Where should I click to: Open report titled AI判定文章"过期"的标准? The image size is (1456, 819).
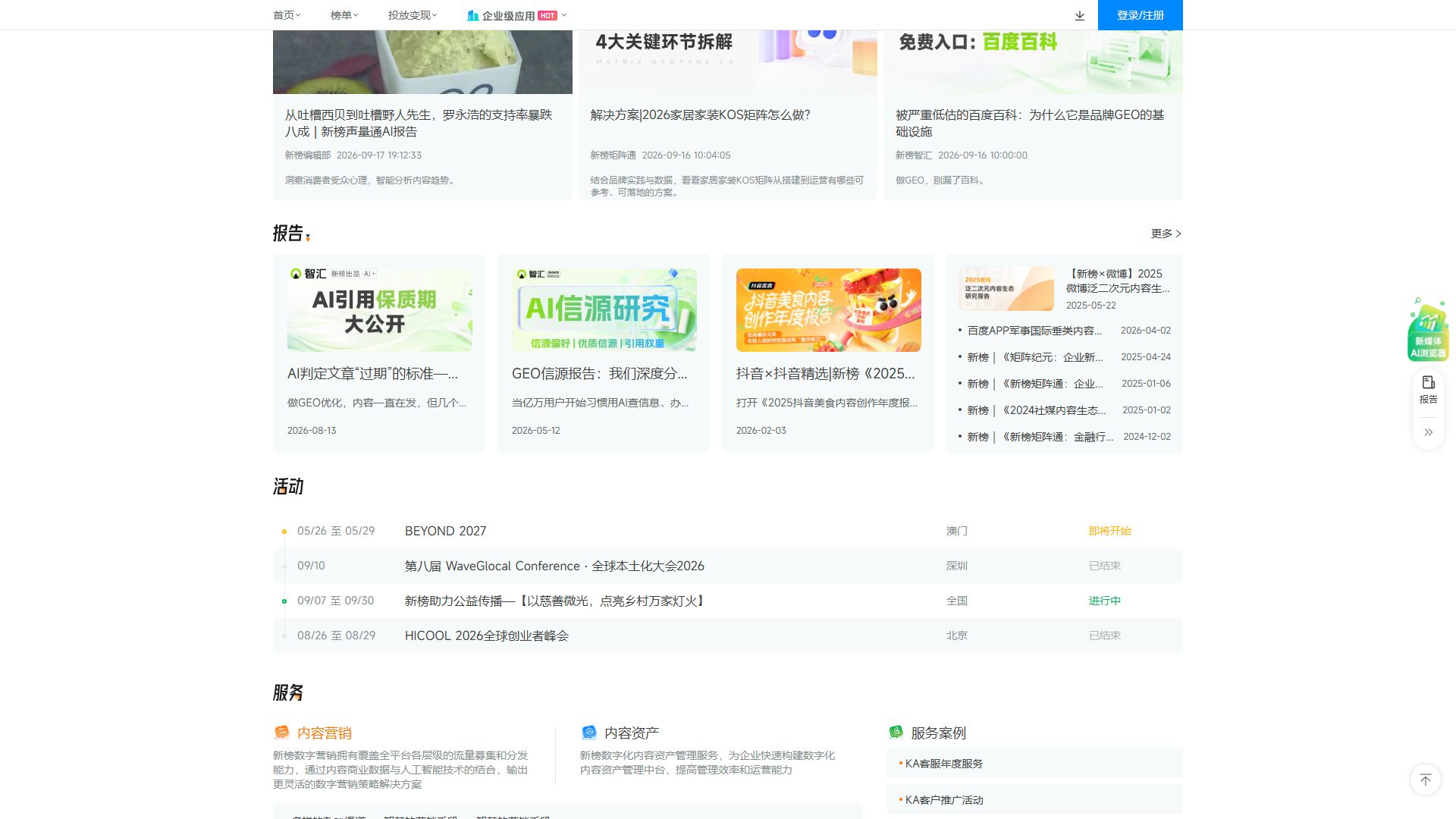372,374
